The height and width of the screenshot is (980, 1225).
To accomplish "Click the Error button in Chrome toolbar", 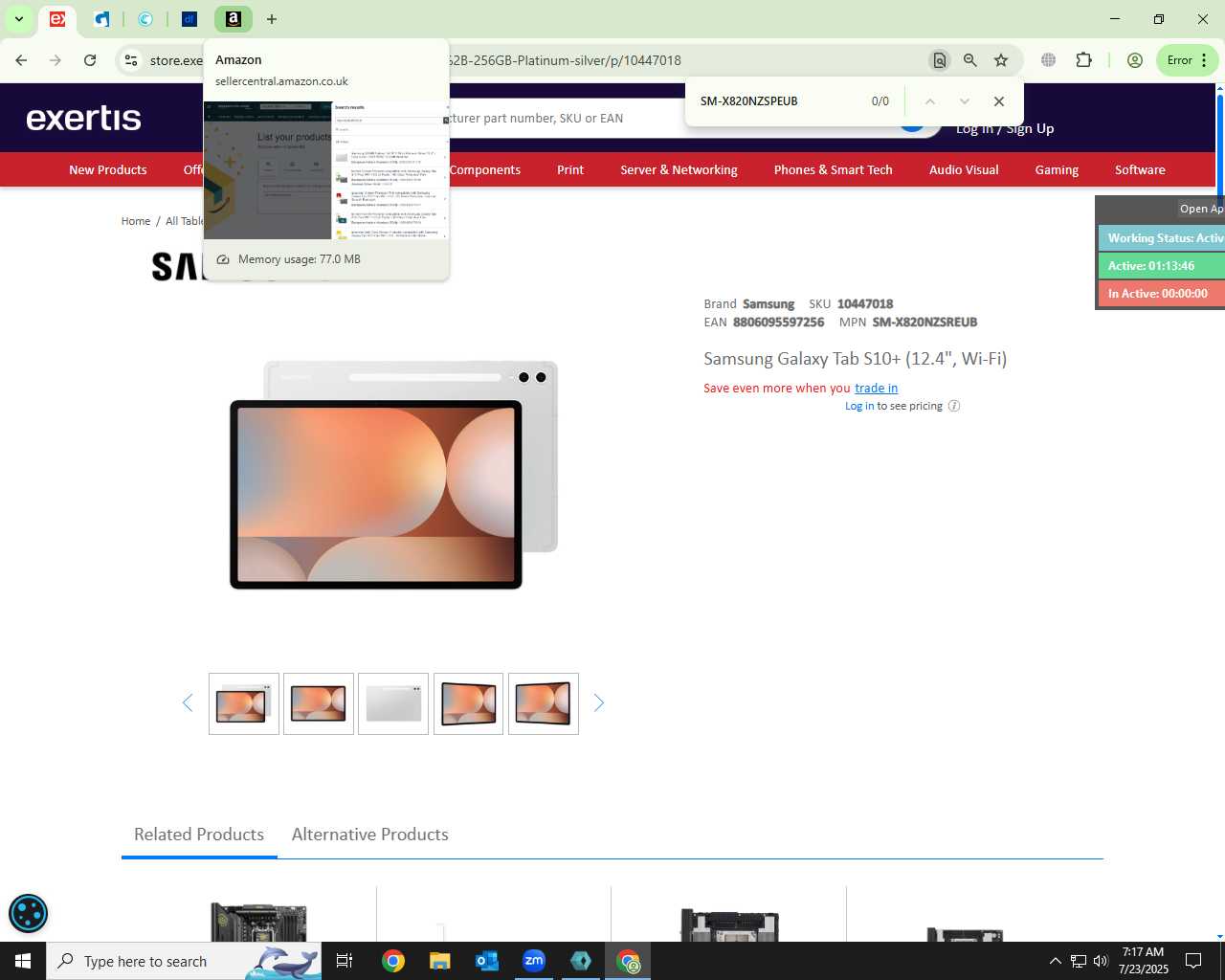I will [1187, 60].
